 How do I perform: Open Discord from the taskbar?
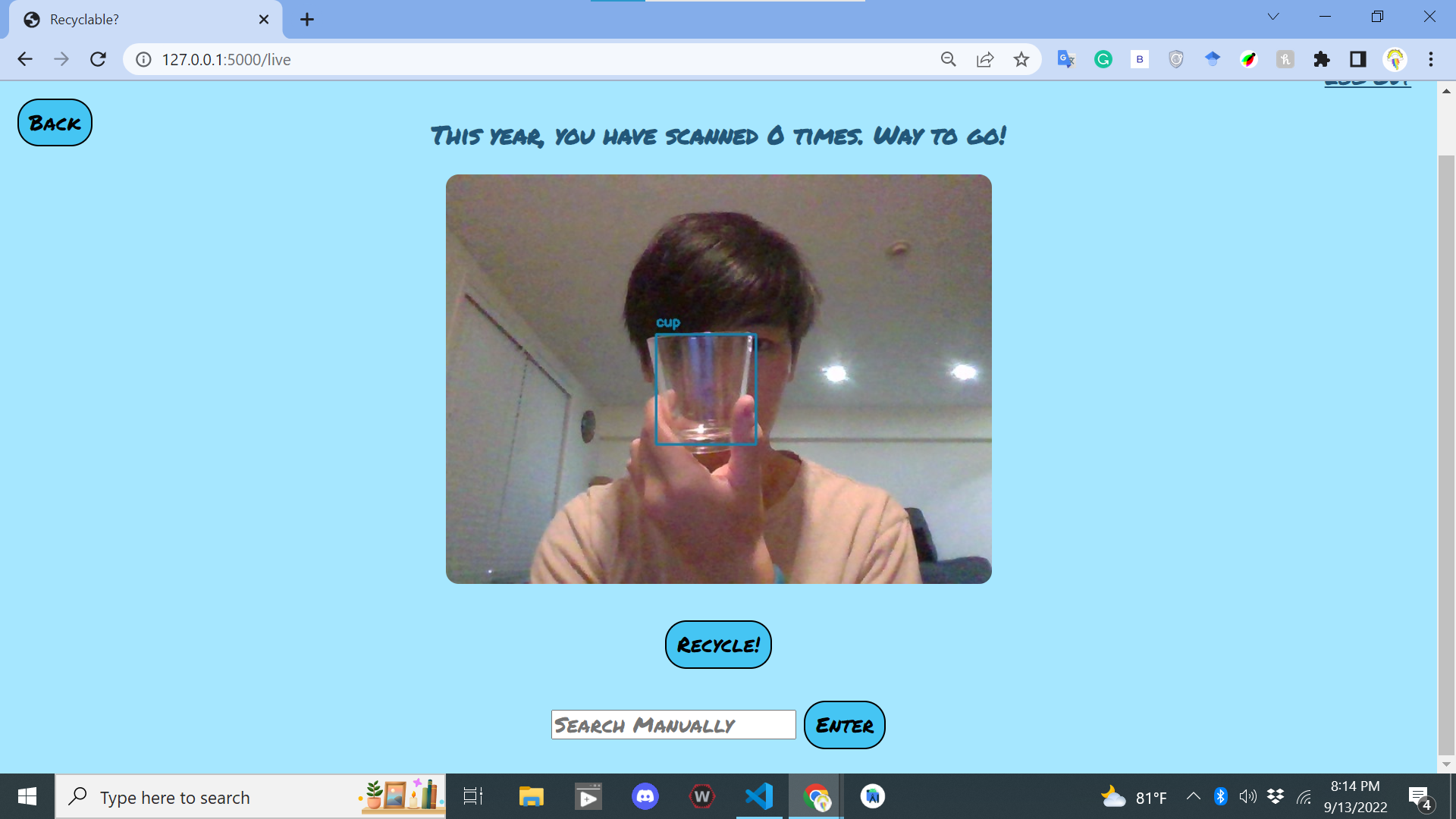coord(645,796)
